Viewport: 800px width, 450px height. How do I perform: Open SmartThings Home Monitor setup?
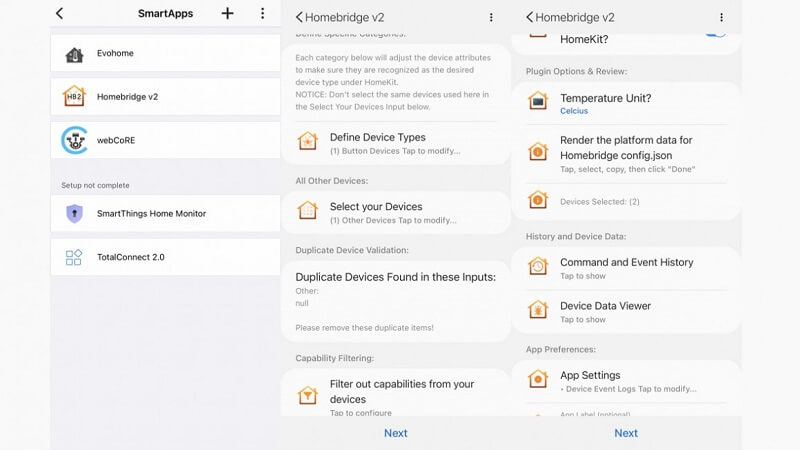(x=165, y=214)
